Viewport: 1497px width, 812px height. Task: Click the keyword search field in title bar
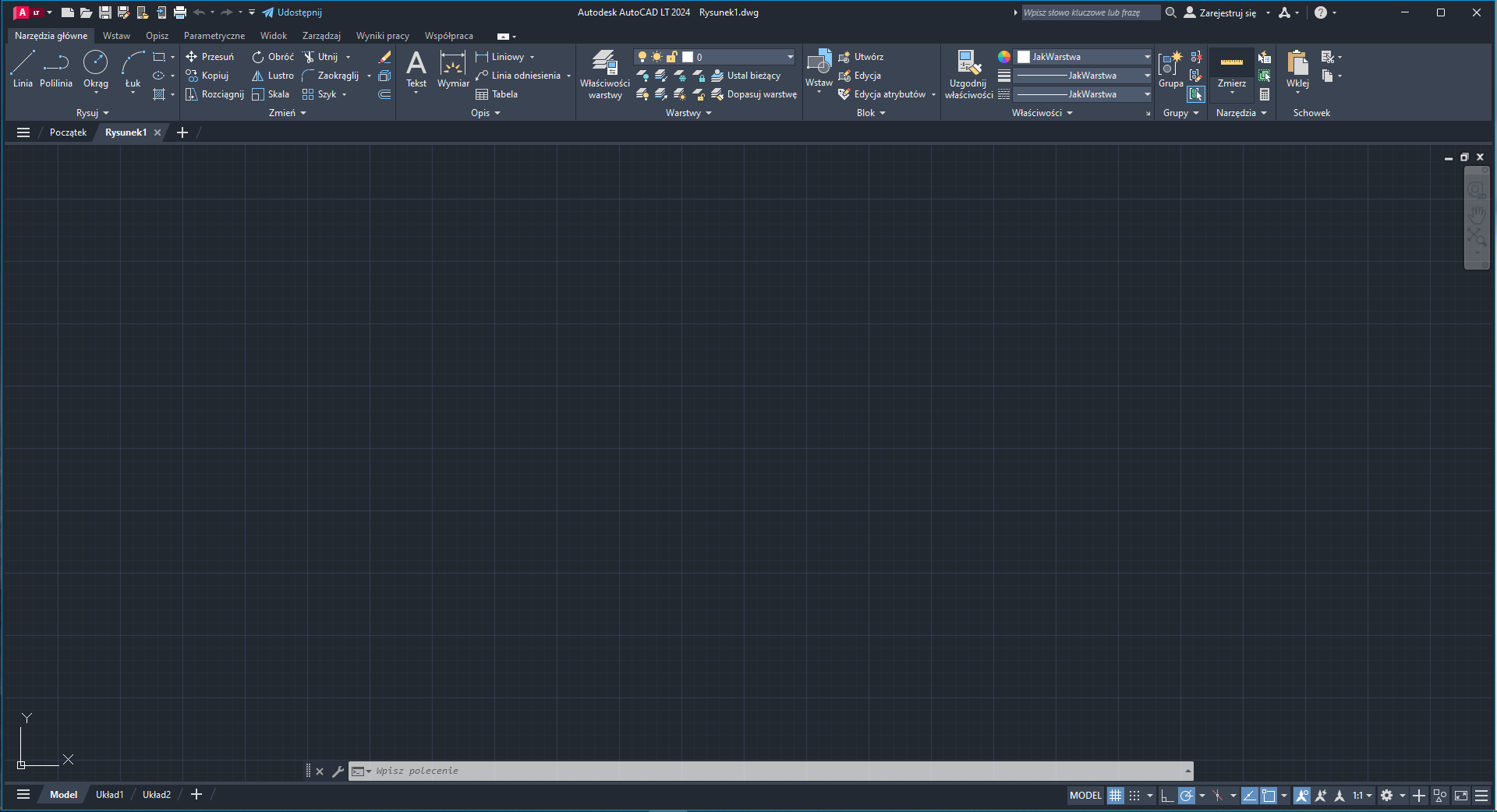pyautogui.click(x=1091, y=12)
